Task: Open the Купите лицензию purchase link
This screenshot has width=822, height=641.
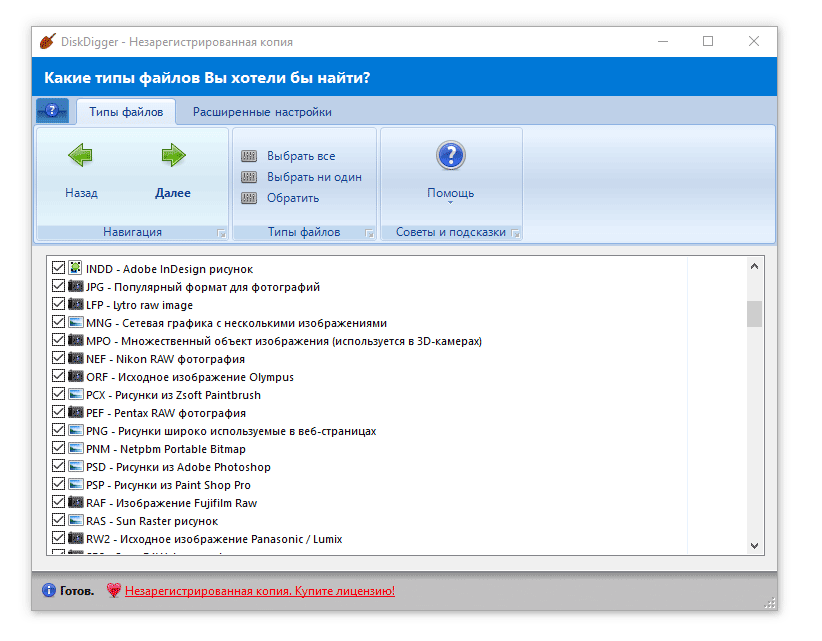Action: click(x=259, y=591)
